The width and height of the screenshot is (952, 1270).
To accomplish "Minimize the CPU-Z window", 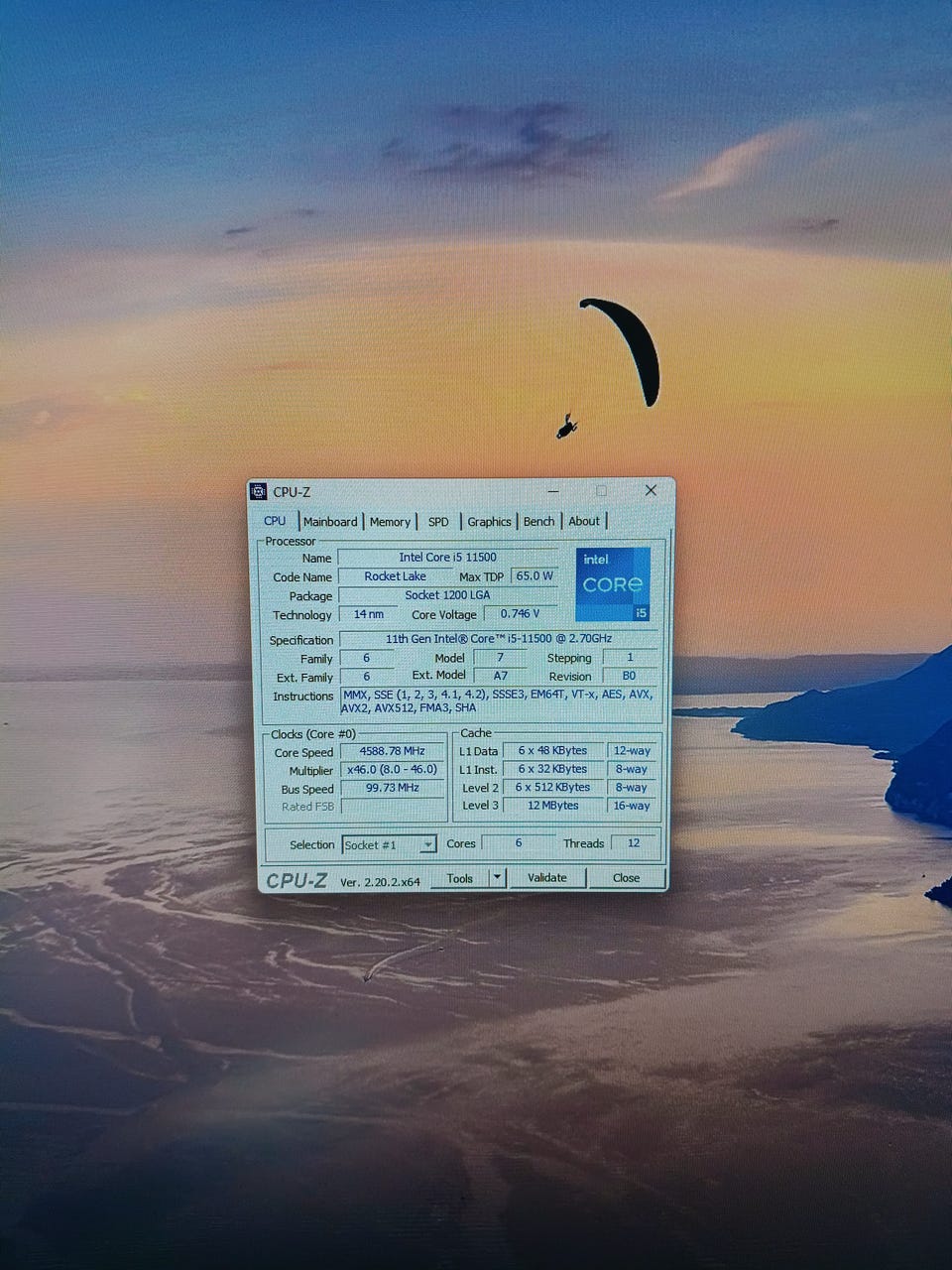I will click(553, 490).
